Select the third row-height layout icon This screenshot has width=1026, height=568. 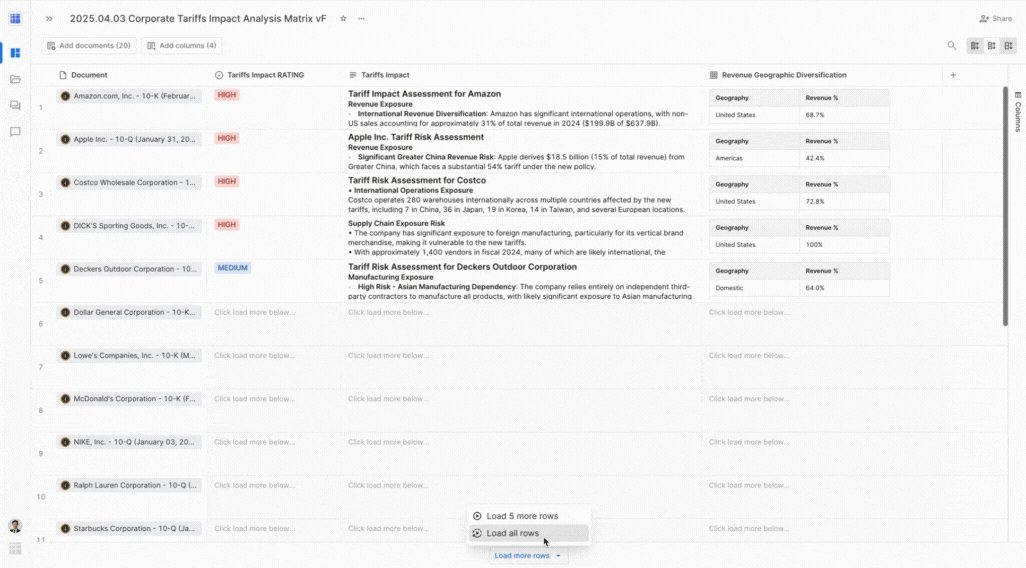click(x=1008, y=46)
